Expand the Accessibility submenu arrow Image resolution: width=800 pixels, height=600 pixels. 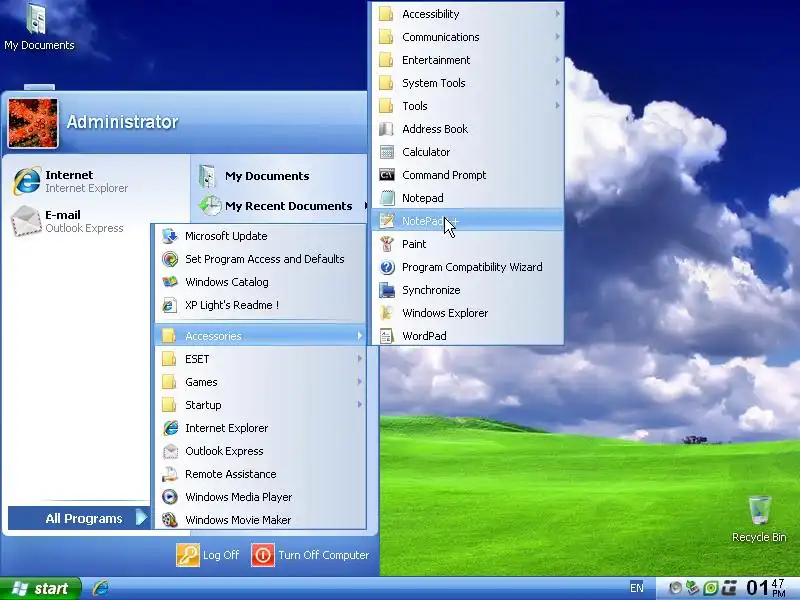click(x=557, y=14)
